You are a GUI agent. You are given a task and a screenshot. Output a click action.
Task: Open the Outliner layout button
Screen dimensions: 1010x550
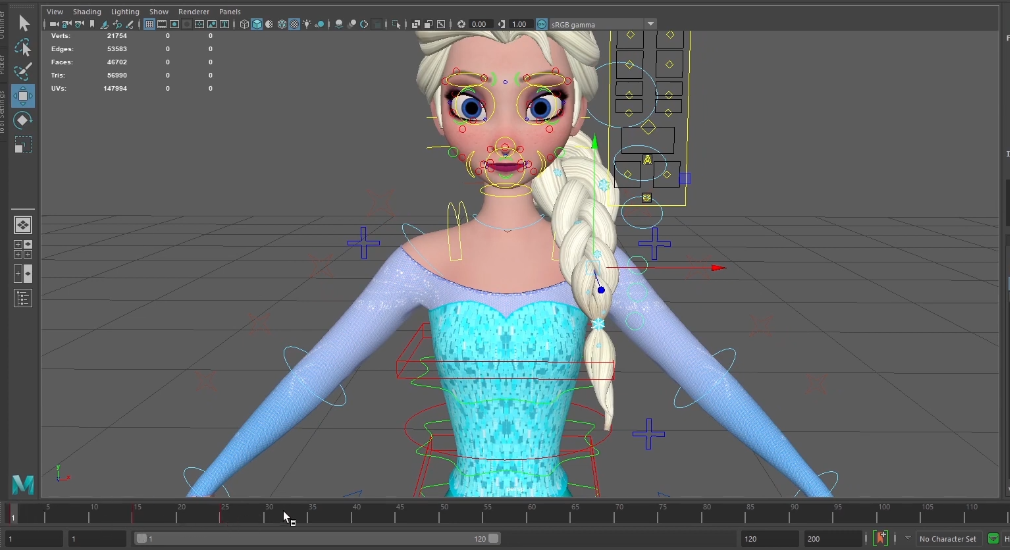pos(23,298)
